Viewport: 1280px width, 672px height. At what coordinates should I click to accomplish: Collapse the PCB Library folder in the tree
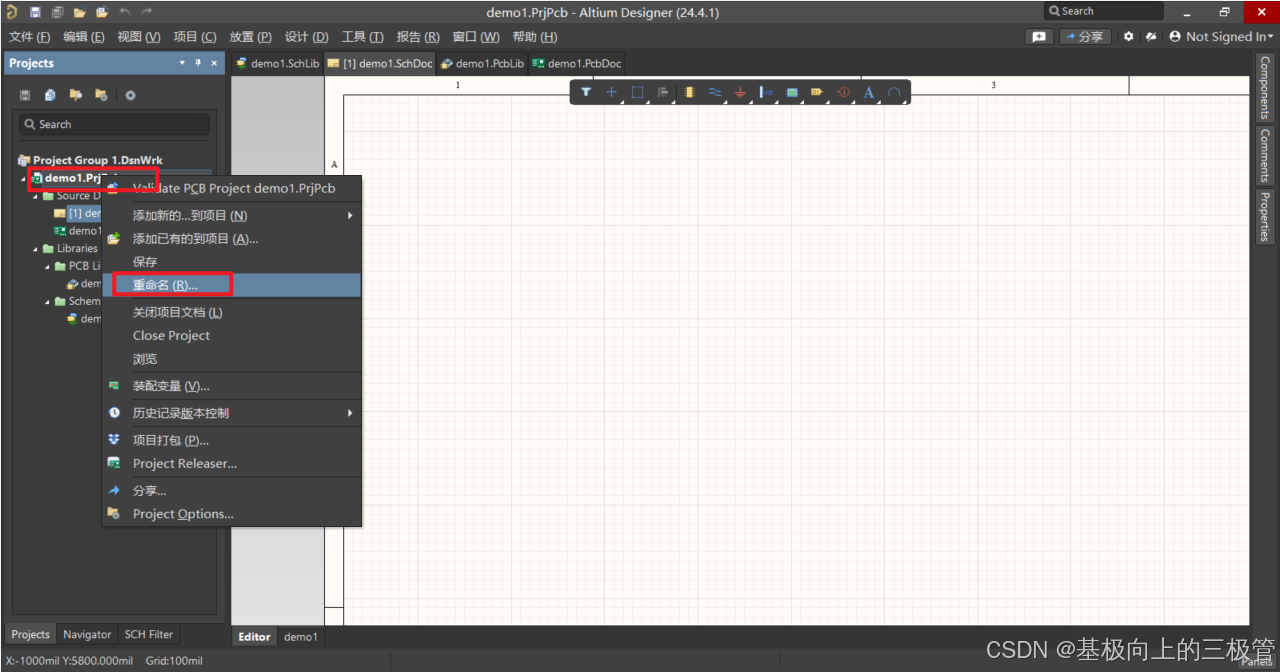pyautogui.click(x=47, y=267)
